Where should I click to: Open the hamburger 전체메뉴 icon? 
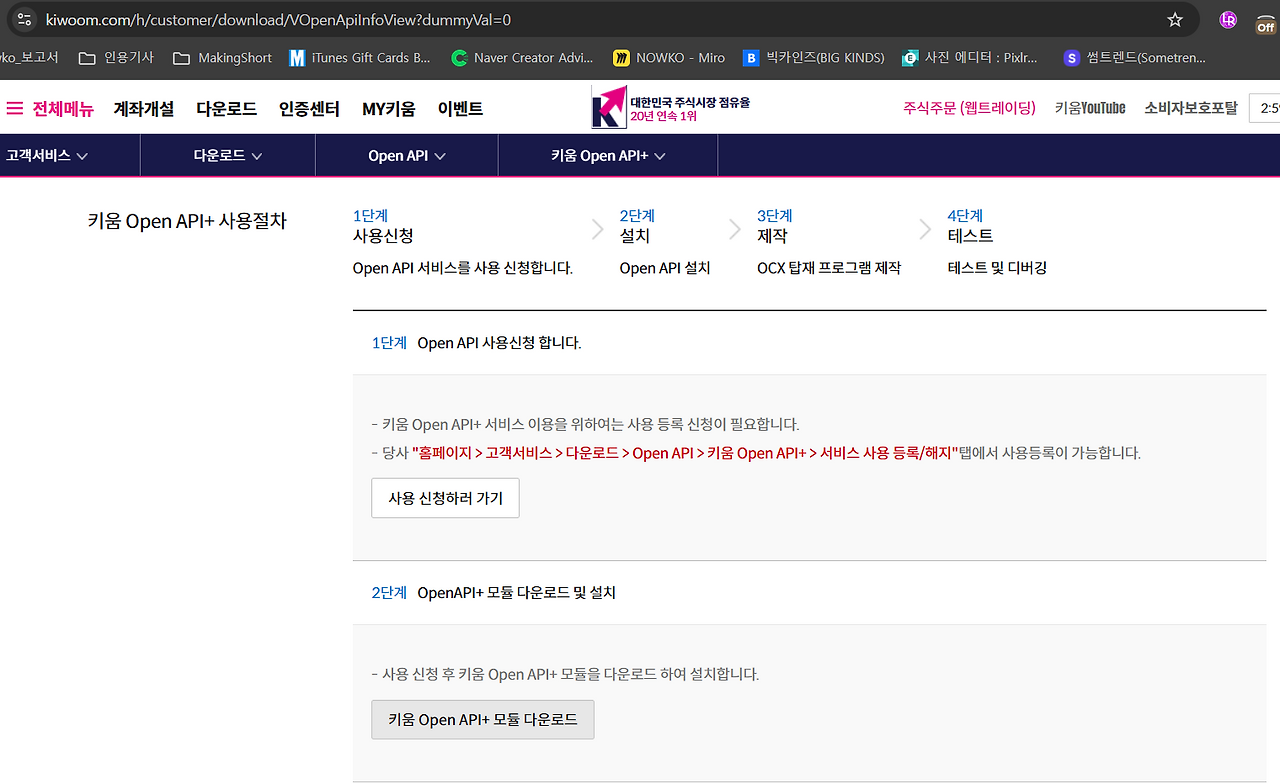15,109
